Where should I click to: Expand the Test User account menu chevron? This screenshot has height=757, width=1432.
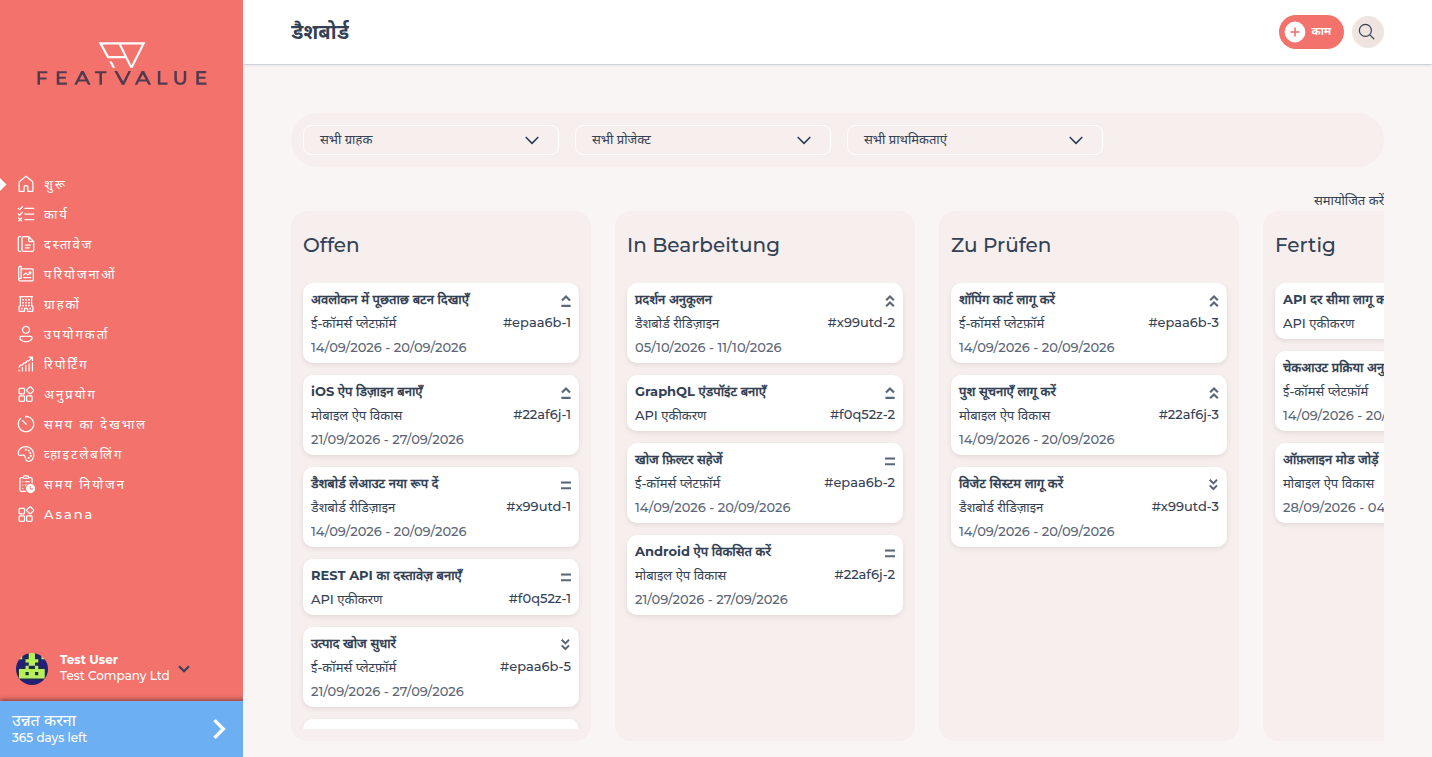coord(184,668)
